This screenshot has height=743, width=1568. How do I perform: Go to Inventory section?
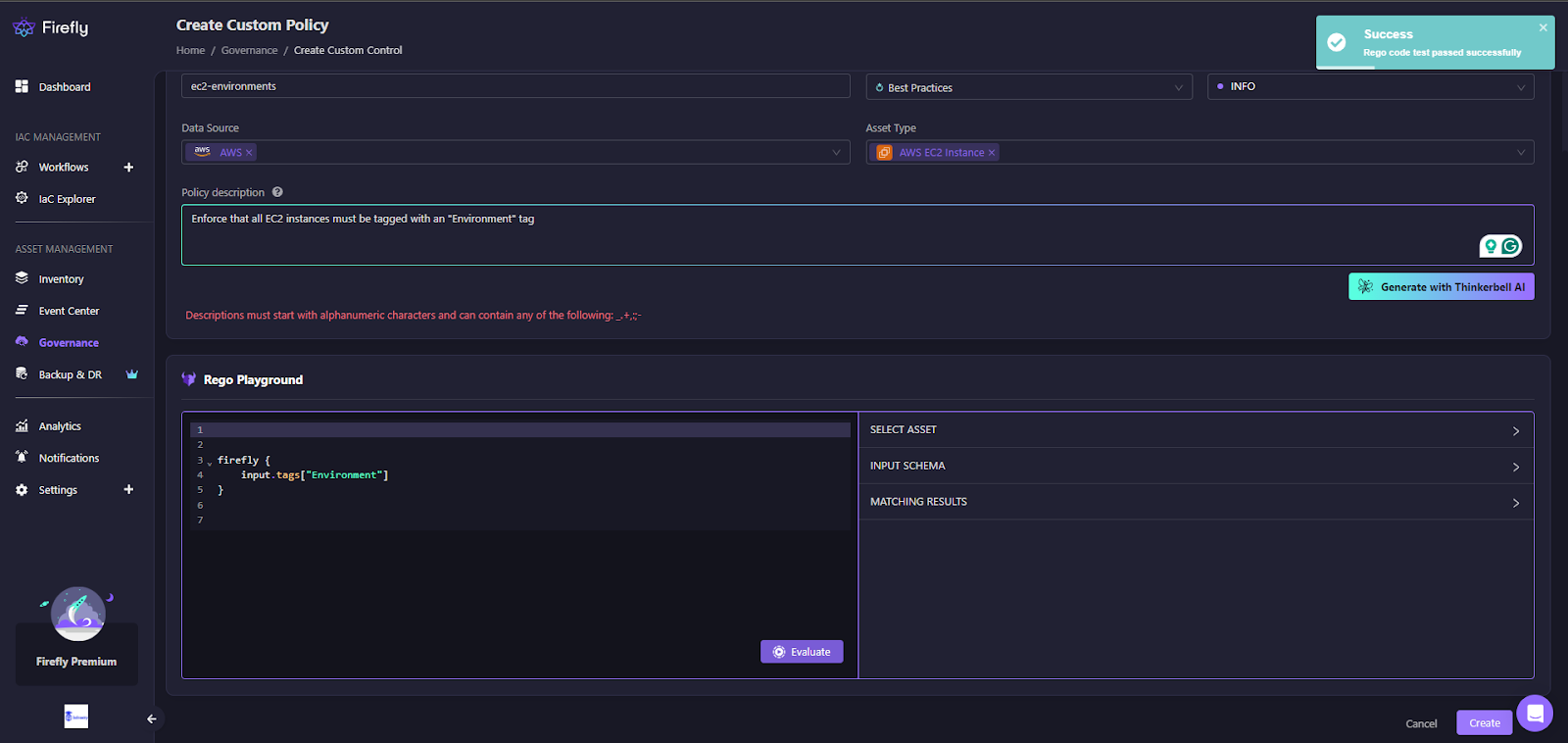pos(61,279)
